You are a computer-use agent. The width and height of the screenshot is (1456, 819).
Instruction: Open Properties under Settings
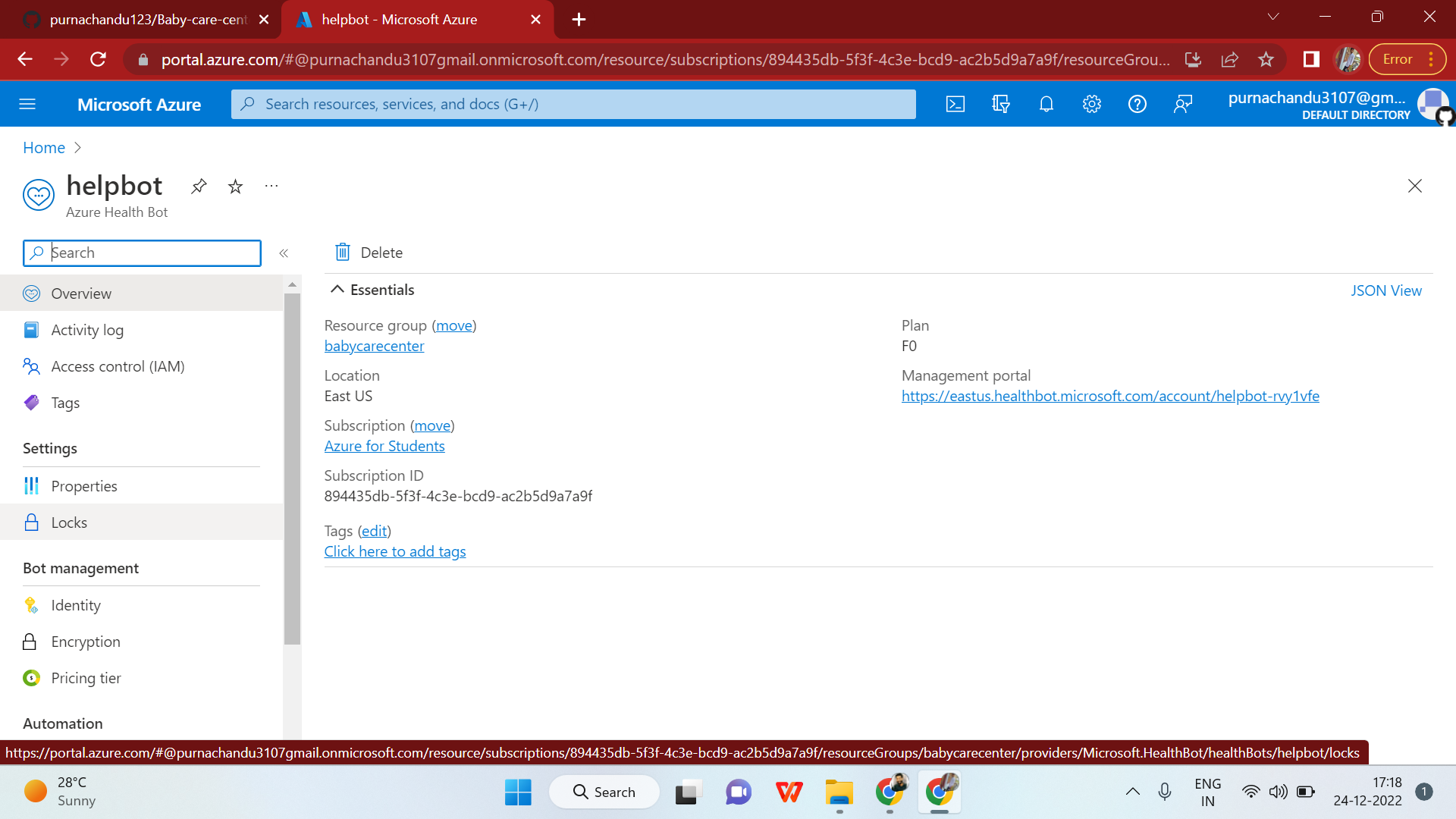tap(142, 486)
